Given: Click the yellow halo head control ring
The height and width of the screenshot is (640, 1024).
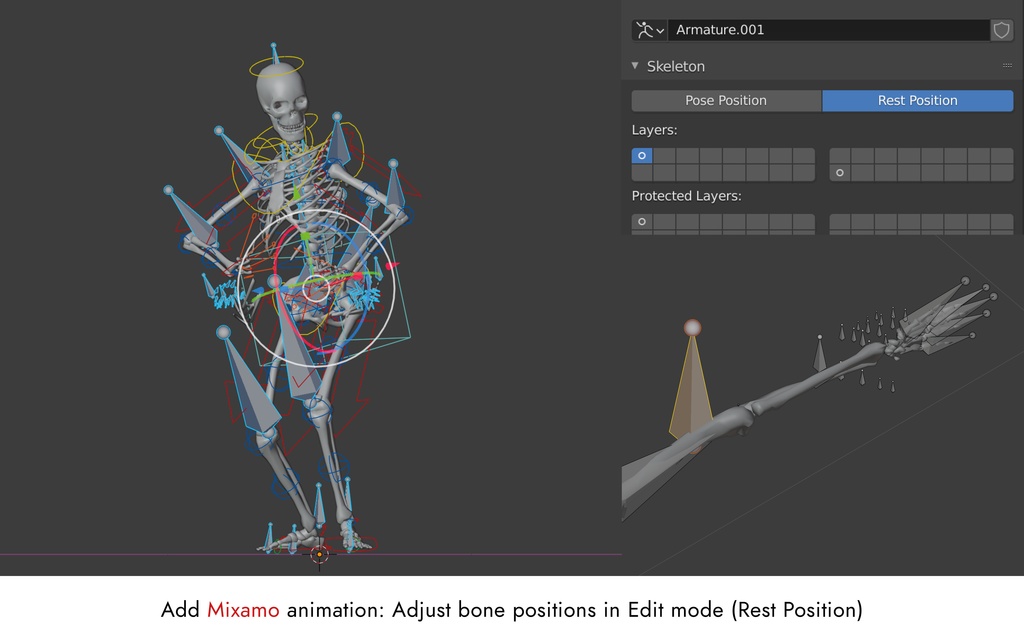Looking at the screenshot, I should (x=276, y=66).
